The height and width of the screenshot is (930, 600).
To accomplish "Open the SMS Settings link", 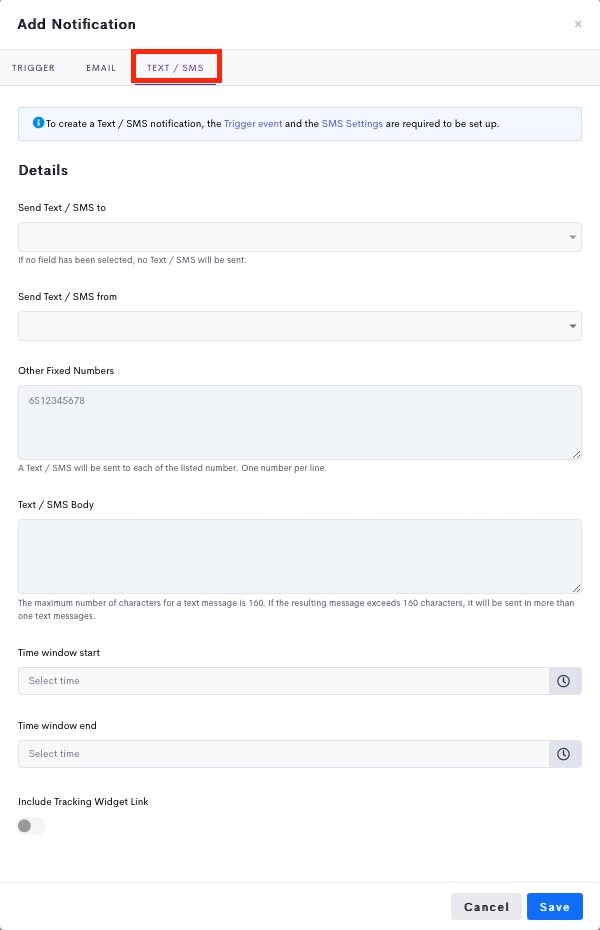I will pos(352,124).
